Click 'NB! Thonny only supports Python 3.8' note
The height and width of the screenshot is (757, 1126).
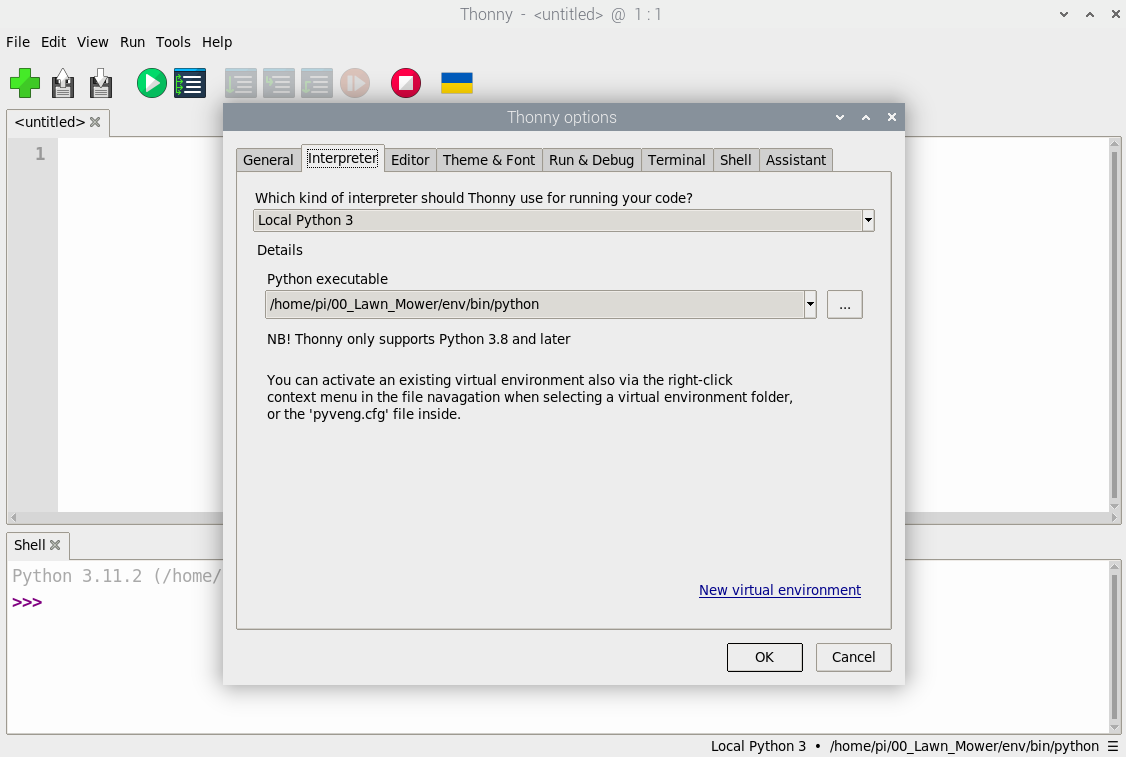point(419,339)
